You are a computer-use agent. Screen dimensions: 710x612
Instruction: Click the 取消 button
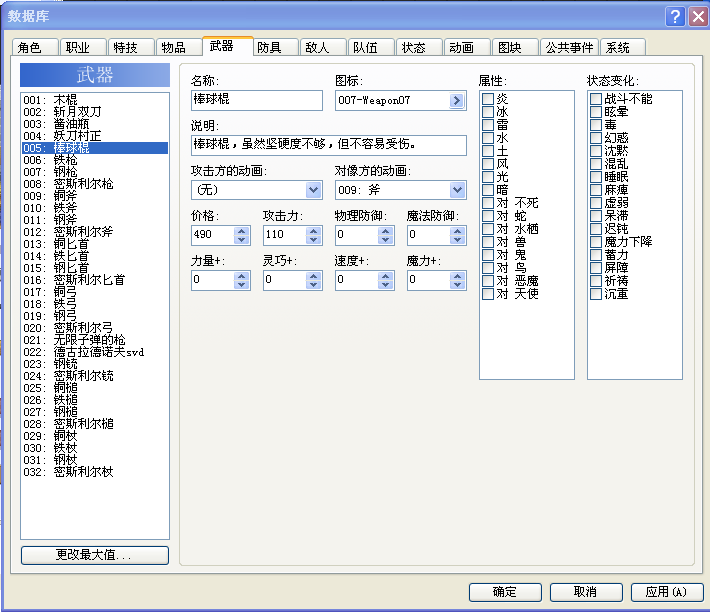pos(586,592)
